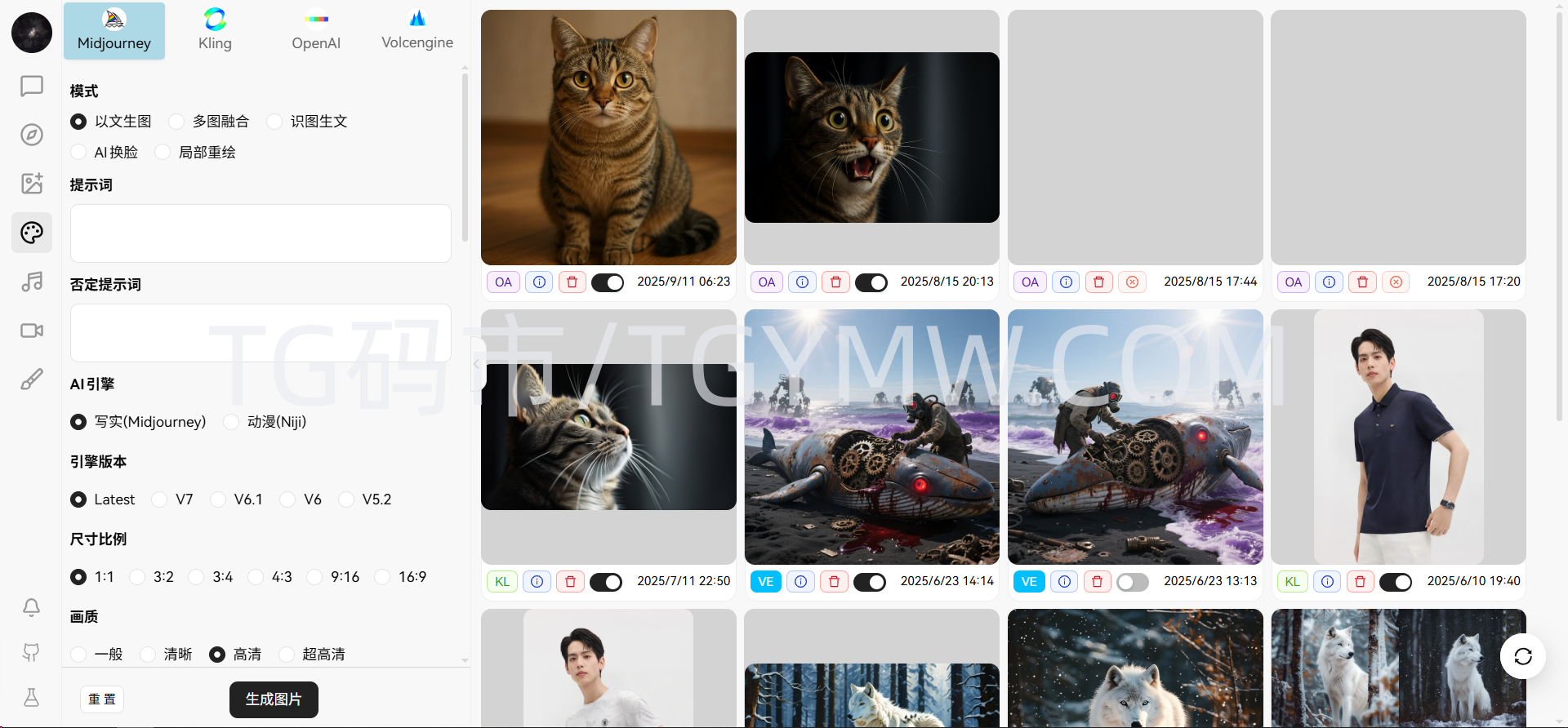Click the OA tag on the 2025/9/11 06:23 image
The width and height of the screenshot is (1568, 728).
504,282
